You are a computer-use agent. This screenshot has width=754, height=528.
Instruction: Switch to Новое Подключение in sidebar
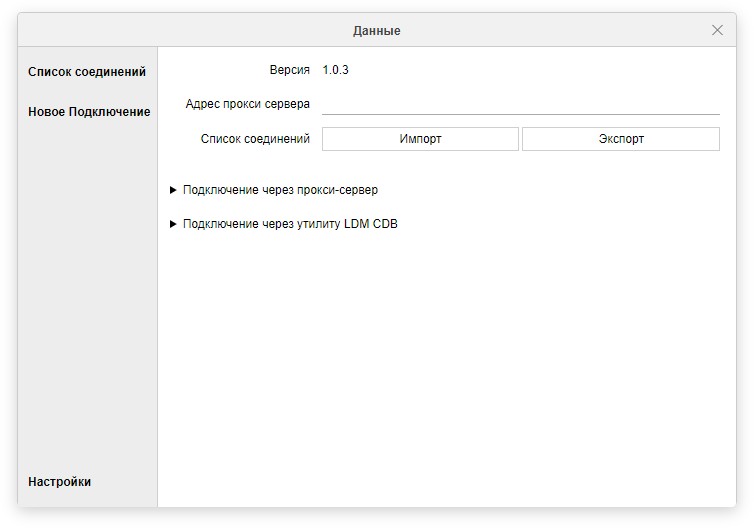(x=89, y=112)
